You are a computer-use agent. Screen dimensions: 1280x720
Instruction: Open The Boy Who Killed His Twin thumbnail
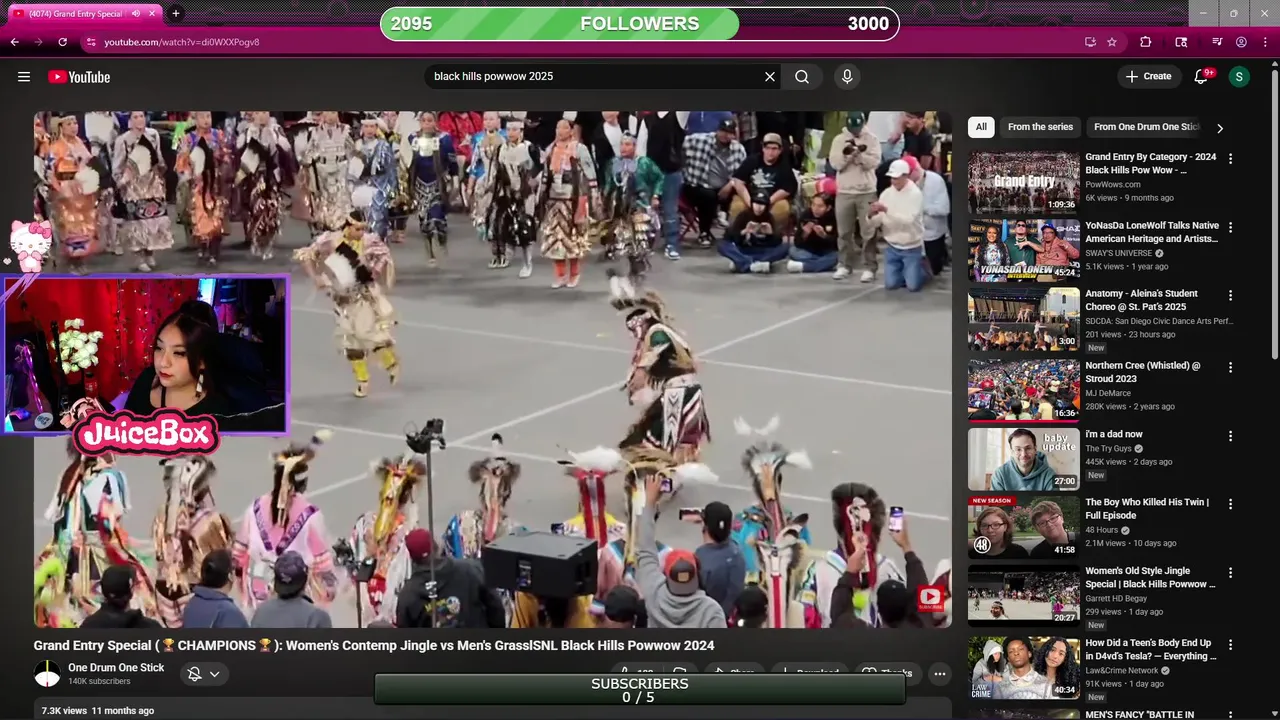coord(1023,527)
